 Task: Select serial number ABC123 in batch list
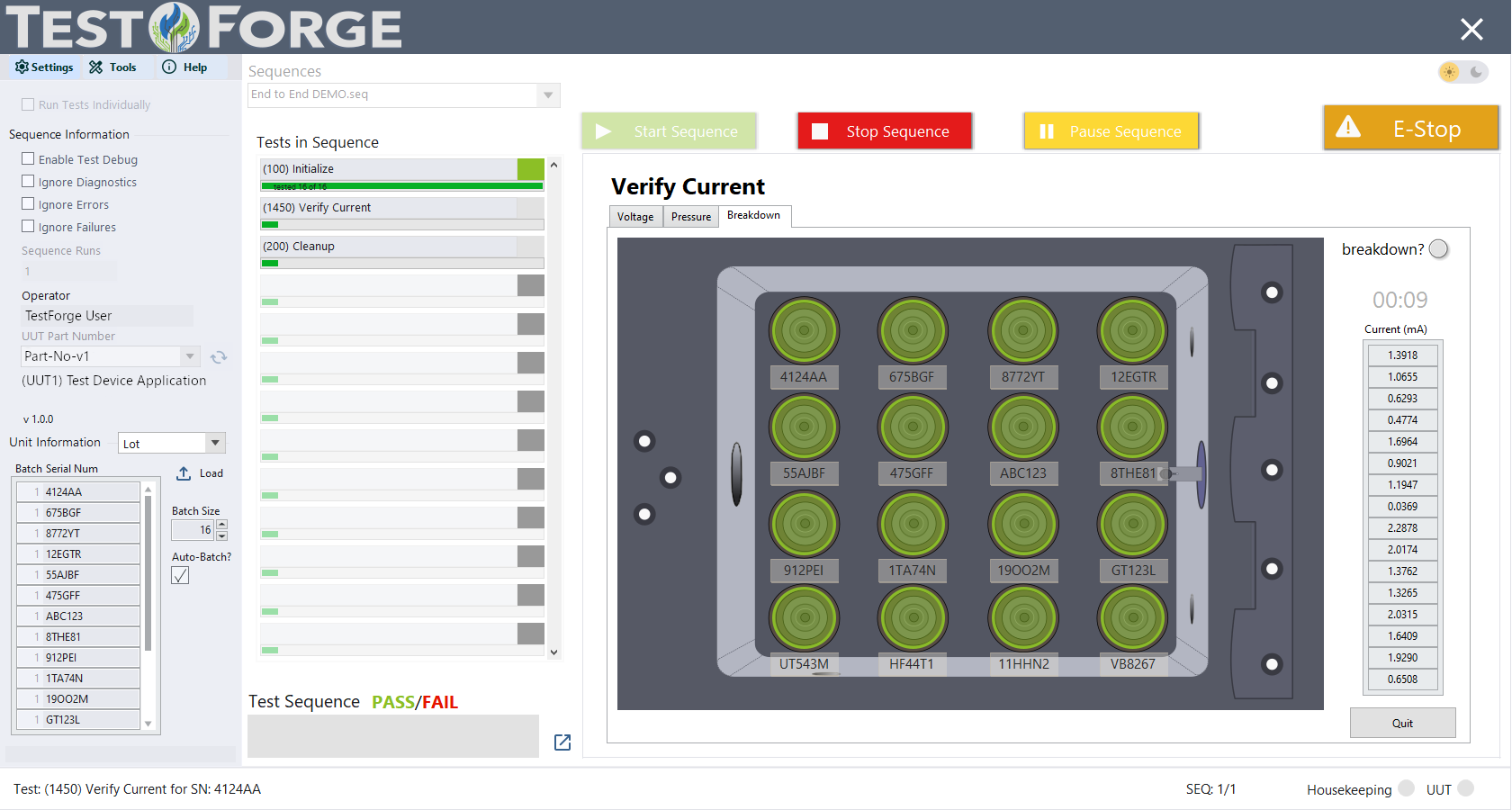click(x=78, y=616)
